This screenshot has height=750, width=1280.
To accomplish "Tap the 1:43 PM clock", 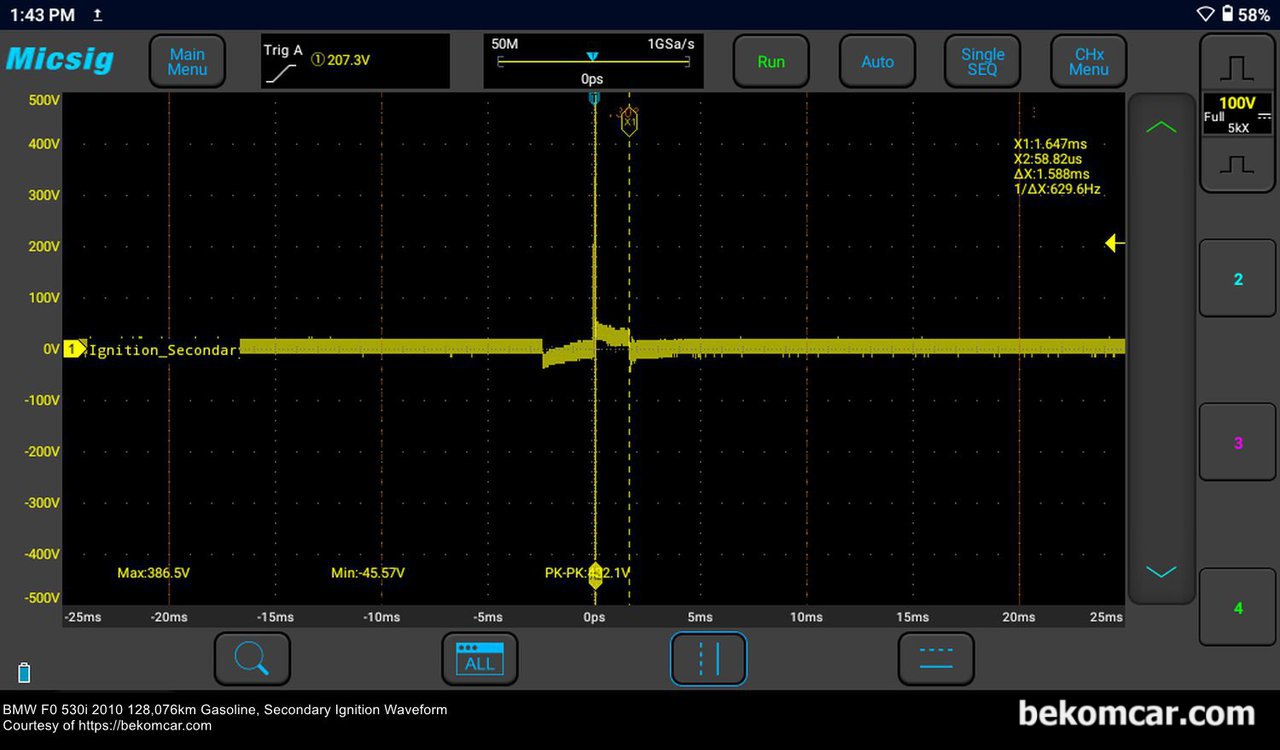I will (42, 15).
